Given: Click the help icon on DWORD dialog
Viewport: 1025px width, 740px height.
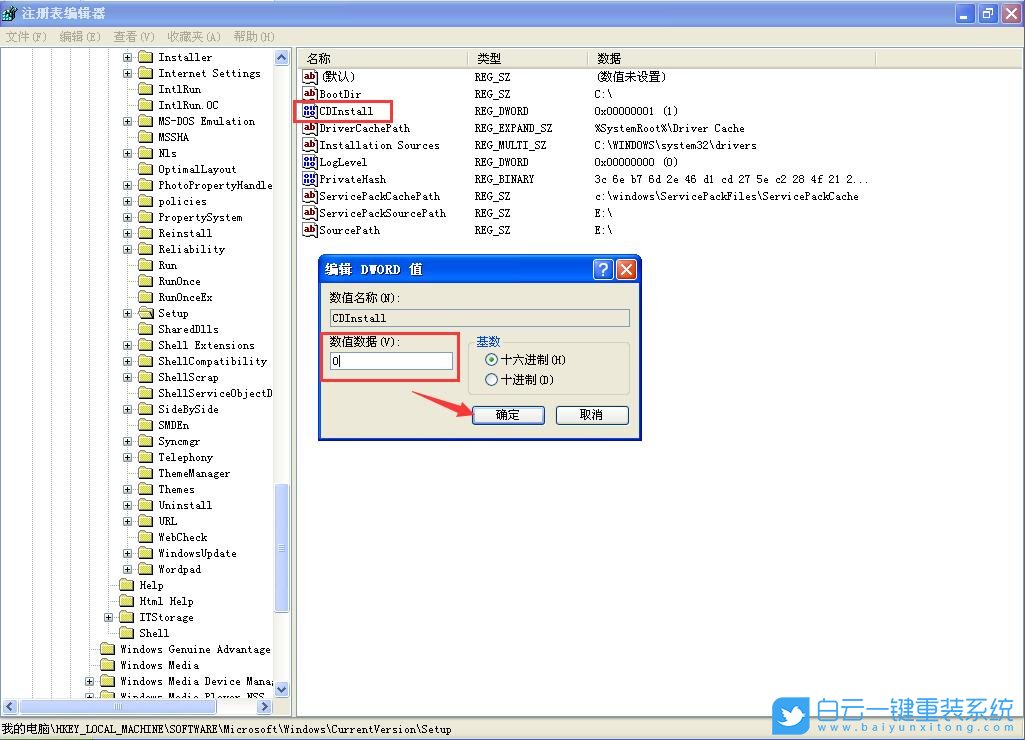Looking at the screenshot, I should 603,269.
